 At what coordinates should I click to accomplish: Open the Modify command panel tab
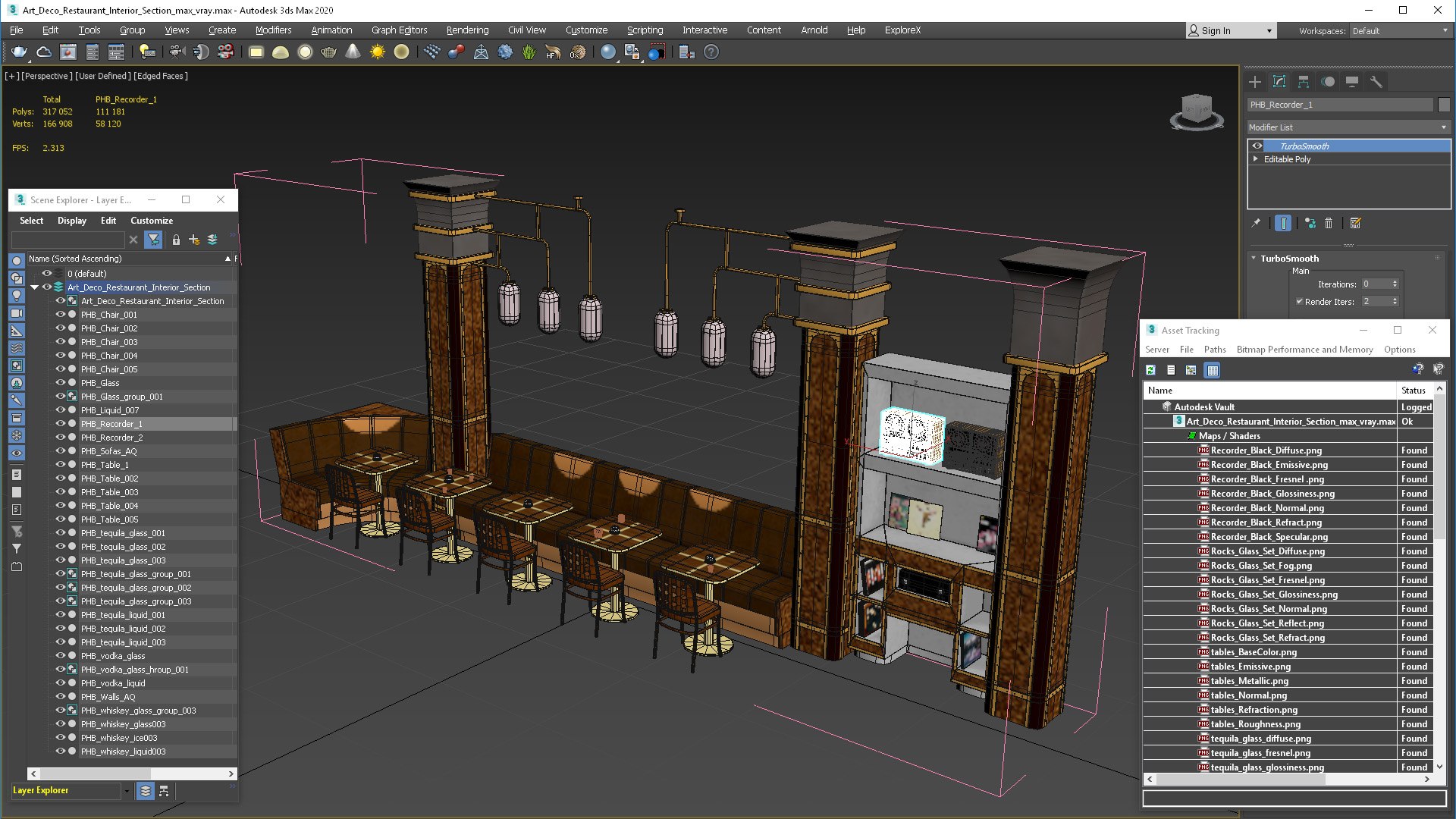(1279, 82)
